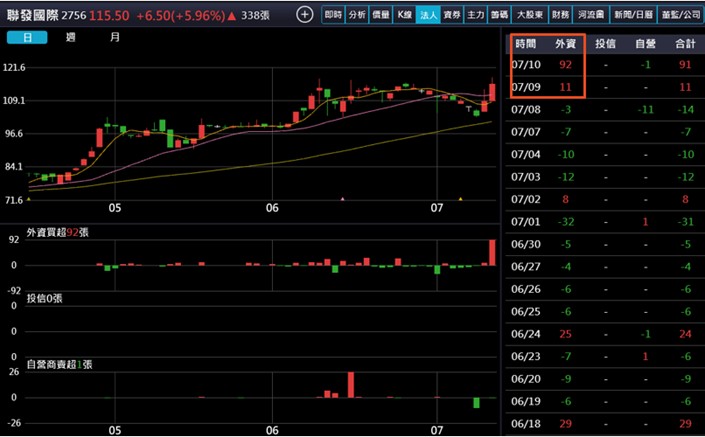Add stock to watchlist with plus icon
Viewport: 705px width, 437px height.
(304, 15)
